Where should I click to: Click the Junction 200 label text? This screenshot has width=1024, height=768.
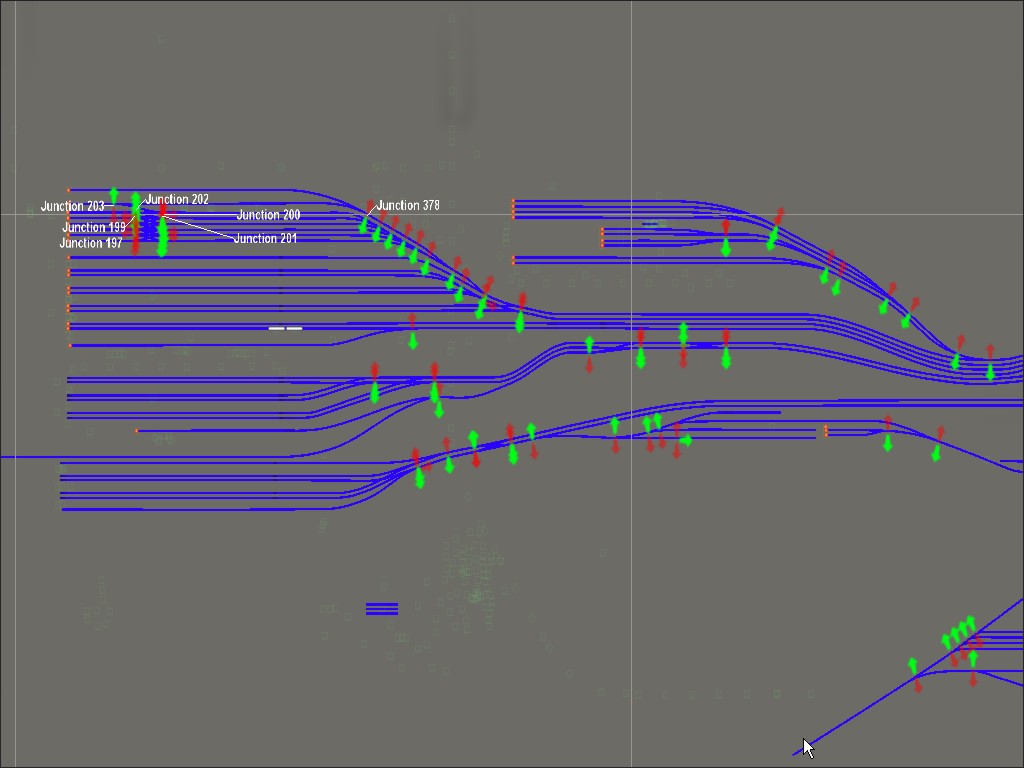coord(268,215)
